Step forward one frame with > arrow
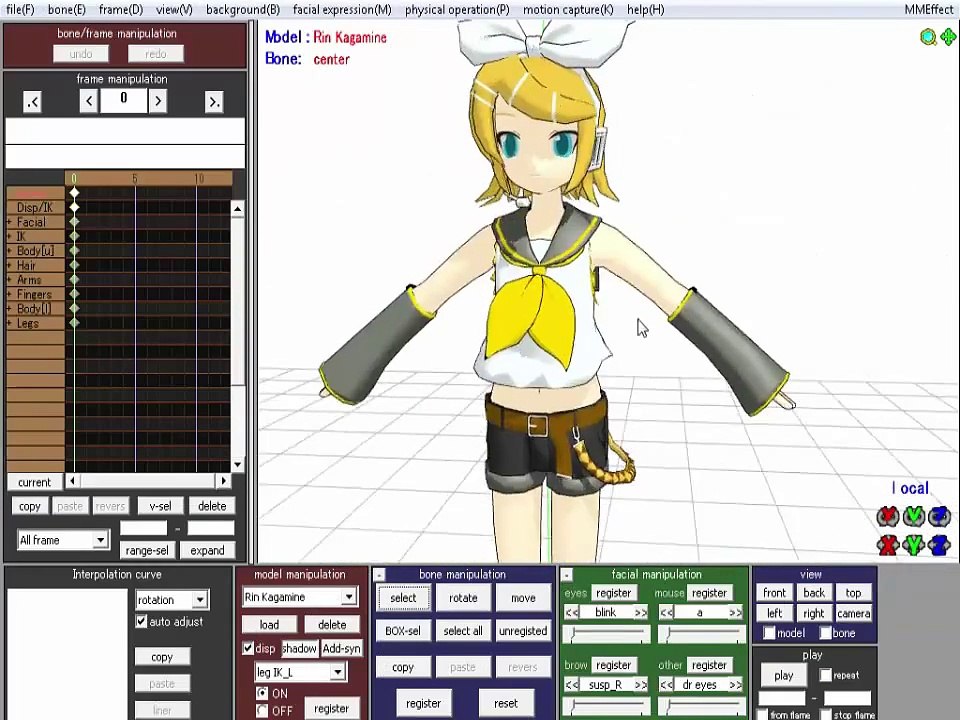The width and height of the screenshot is (960, 720). pos(158,101)
